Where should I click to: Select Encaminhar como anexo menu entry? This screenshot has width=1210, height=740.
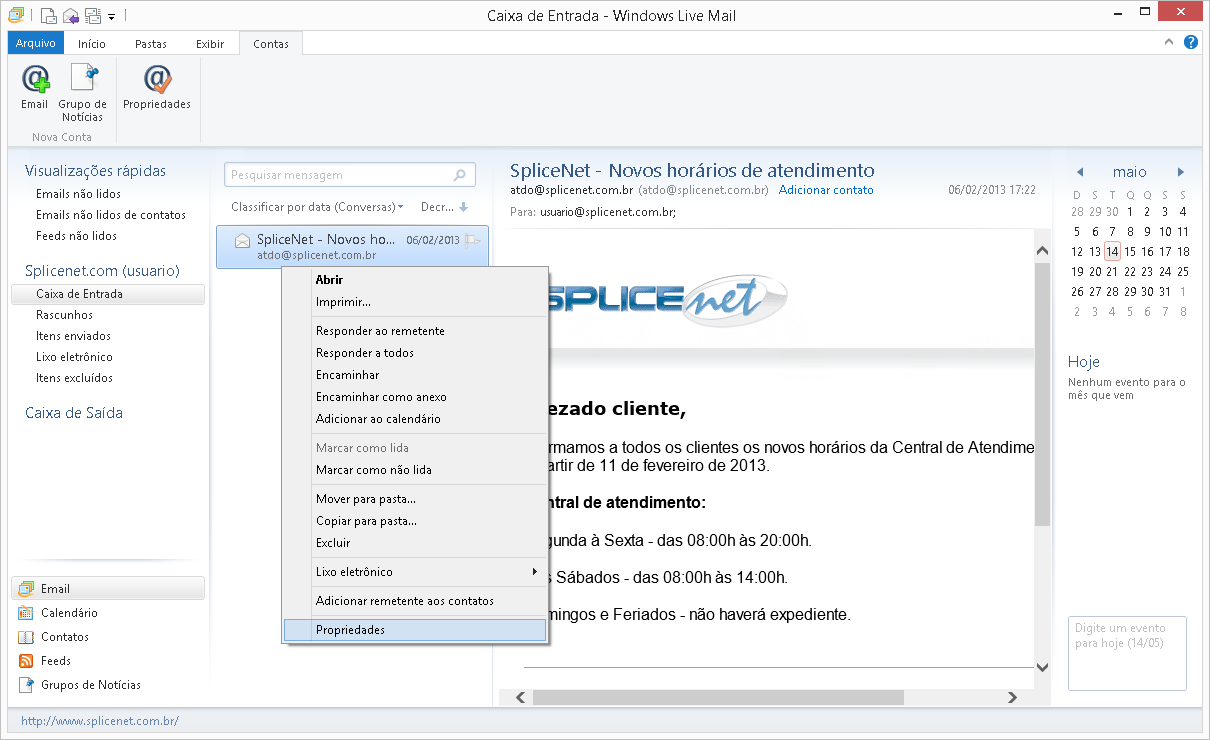pyautogui.click(x=416, y=397)
